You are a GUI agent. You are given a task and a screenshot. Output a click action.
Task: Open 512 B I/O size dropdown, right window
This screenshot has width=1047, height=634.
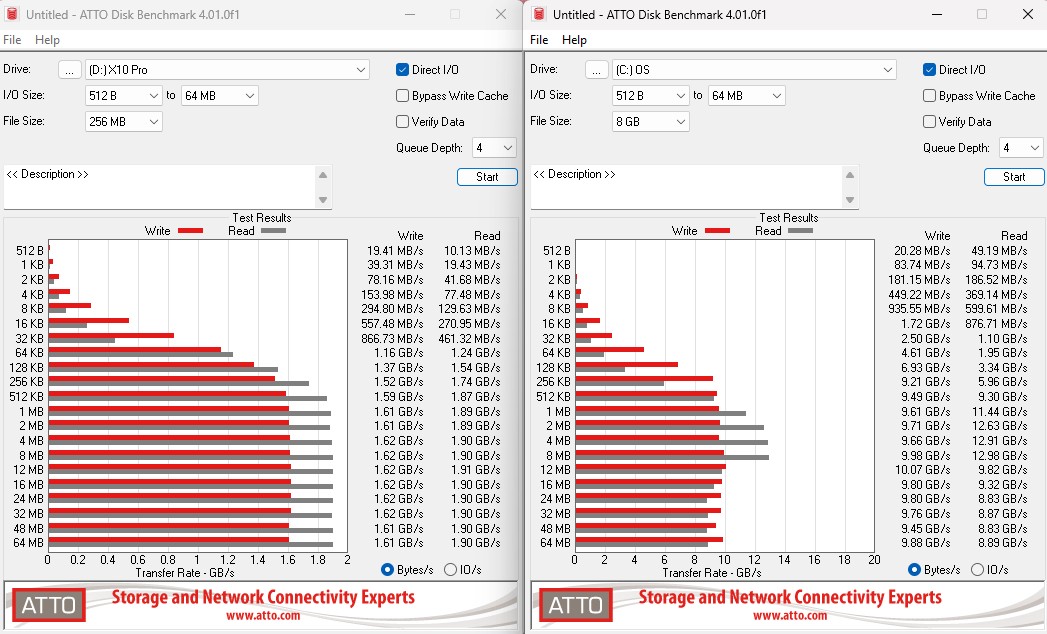click(650, 96)
